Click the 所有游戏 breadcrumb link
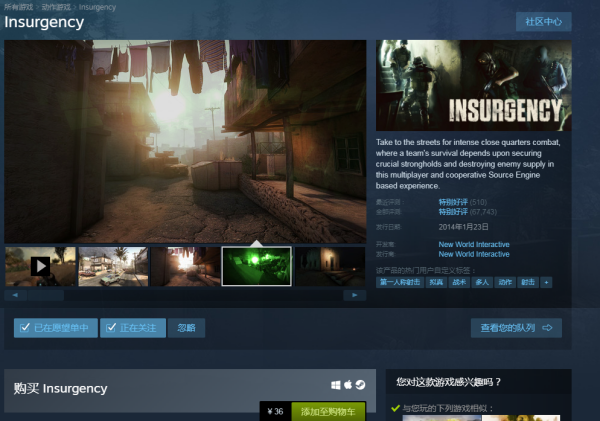 18,7
